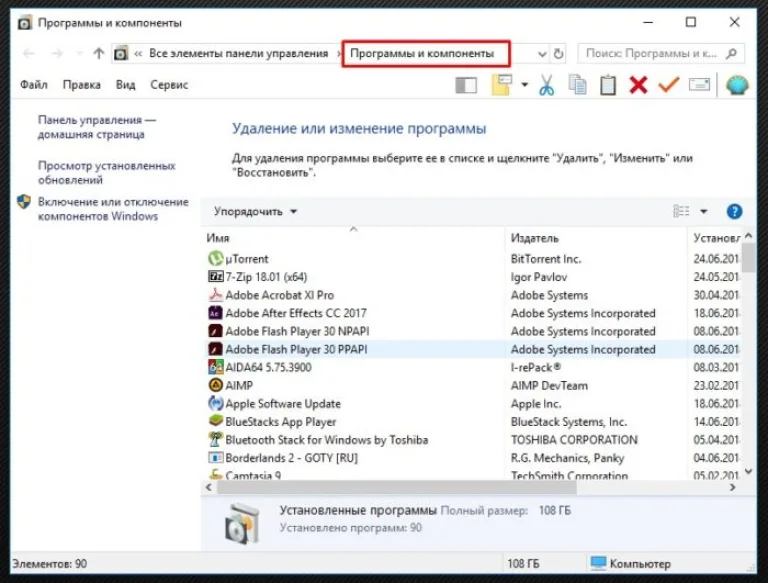The image size is (768, 583).
Task: Select Adobe Flash Player 30 PPAPI
Action: tap(473, 349)
